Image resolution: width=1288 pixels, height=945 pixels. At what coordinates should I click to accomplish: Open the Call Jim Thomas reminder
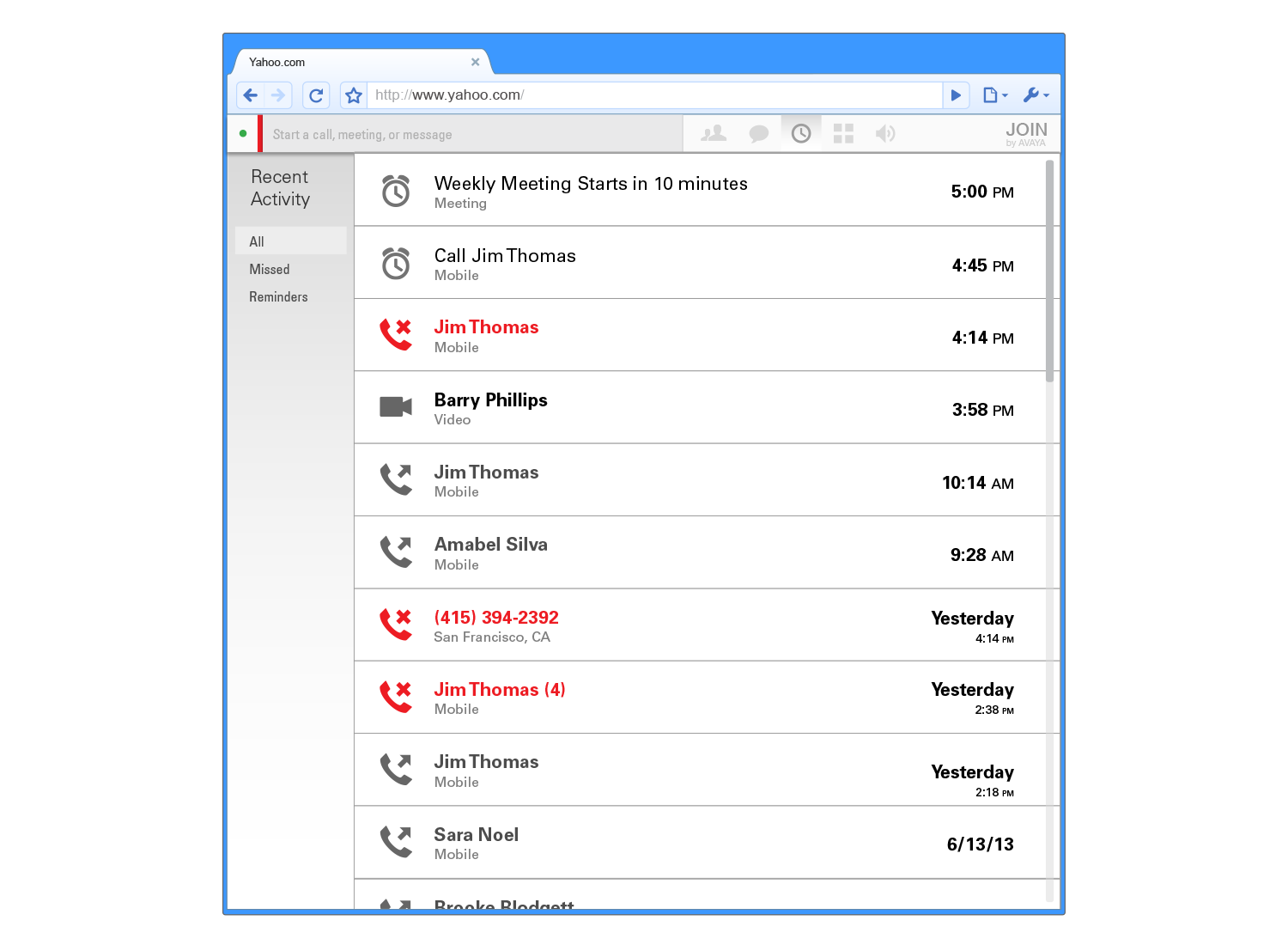click(x=701, y=263)
